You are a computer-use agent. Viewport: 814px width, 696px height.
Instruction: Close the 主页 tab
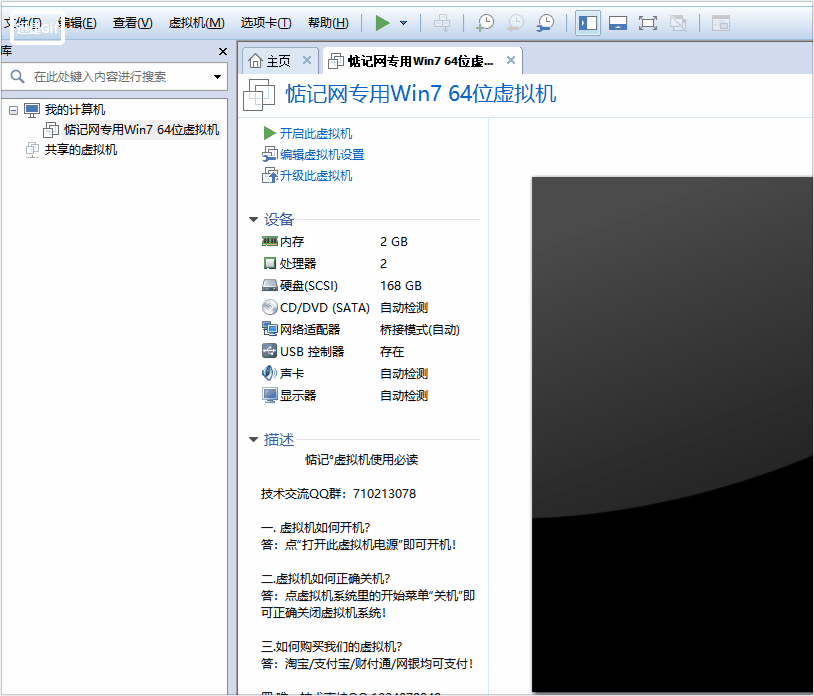coord(307,60)
